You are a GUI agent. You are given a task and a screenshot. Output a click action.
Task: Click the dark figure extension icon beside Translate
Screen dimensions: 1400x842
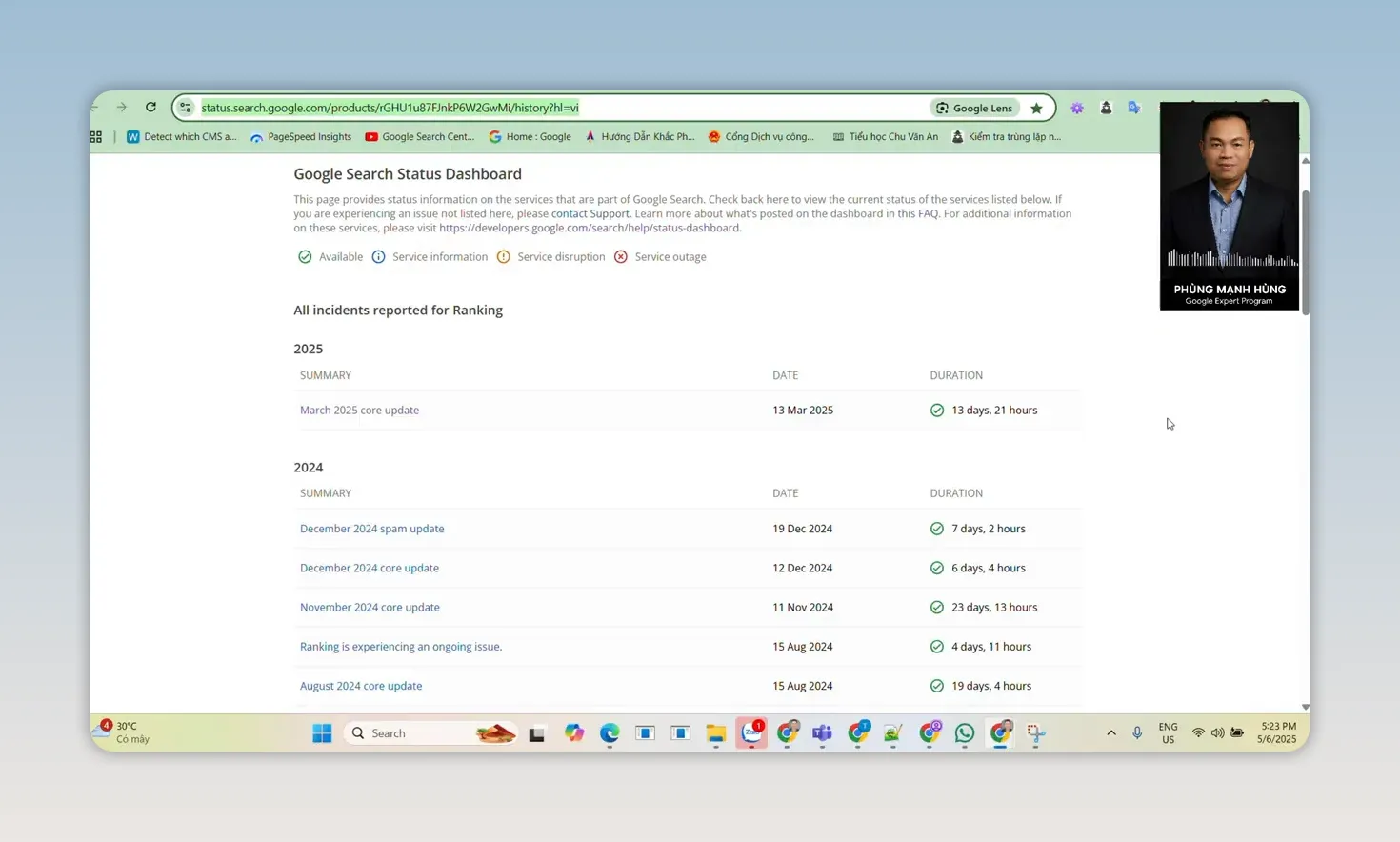(x=1106, y=108)
